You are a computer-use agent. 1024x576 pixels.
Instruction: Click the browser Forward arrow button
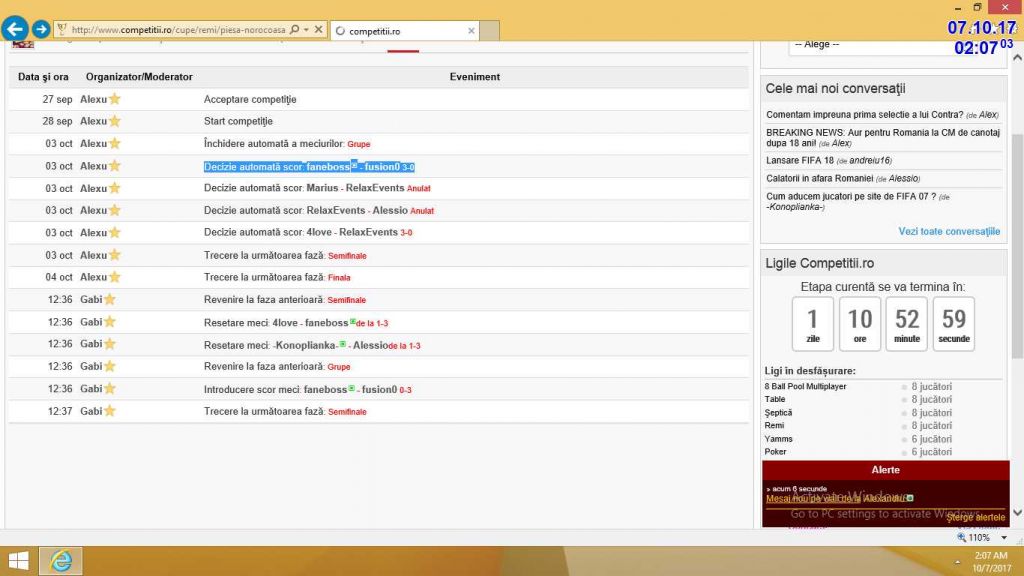[x=41, y=30]
